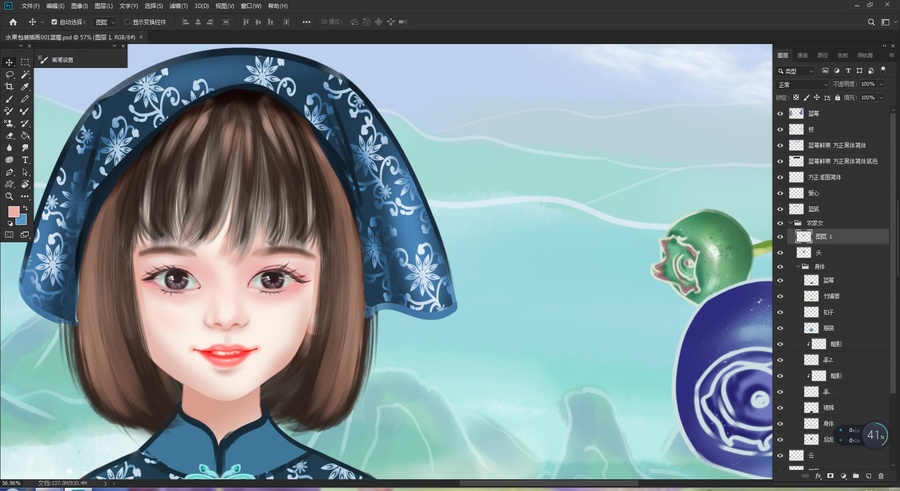This screenshot has height=491, width=900.
Task: Open the 不透明度 opacity dropdown arrow
Action: point(881,84)
